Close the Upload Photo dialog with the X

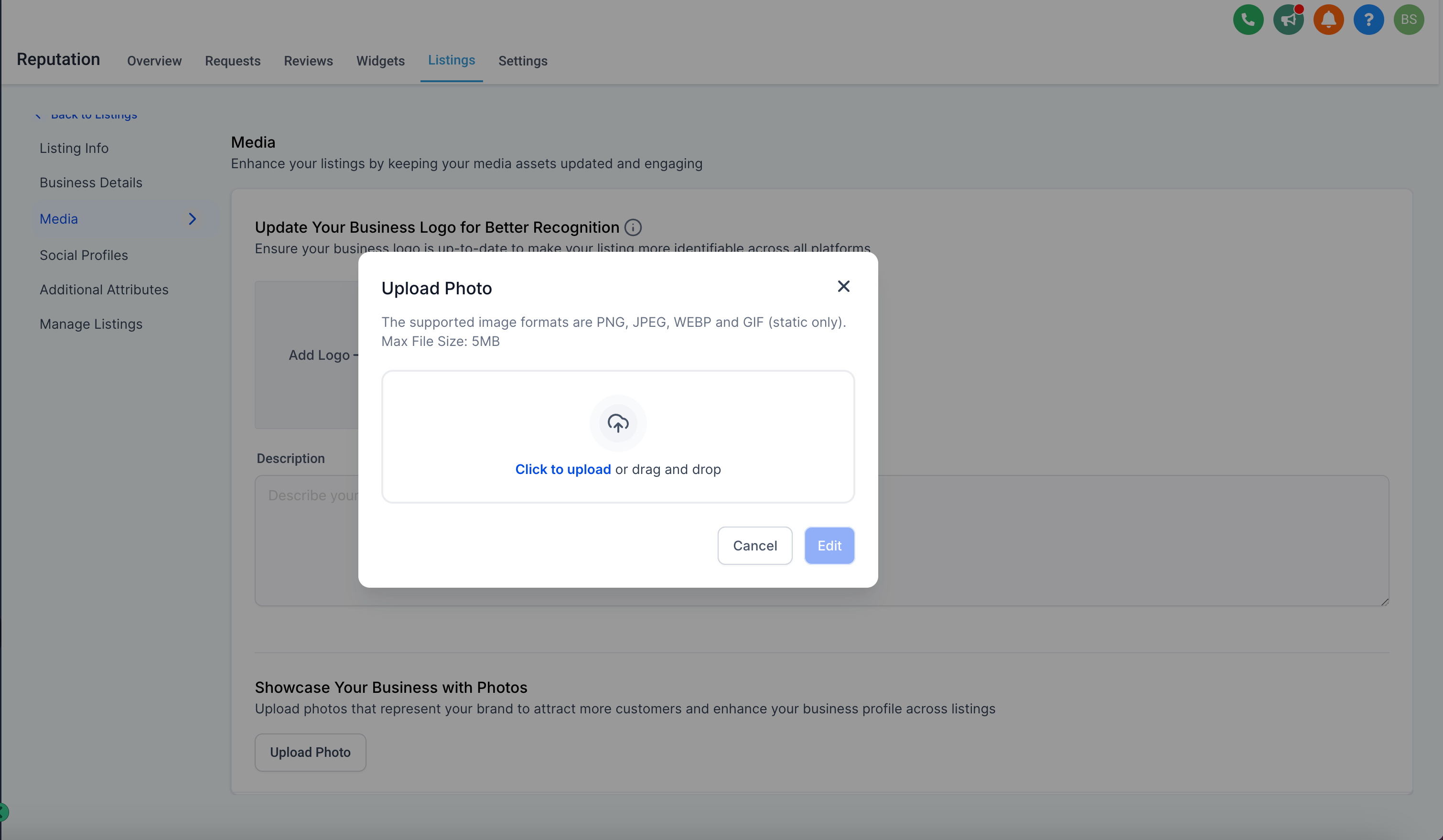[x=843, y=286]
